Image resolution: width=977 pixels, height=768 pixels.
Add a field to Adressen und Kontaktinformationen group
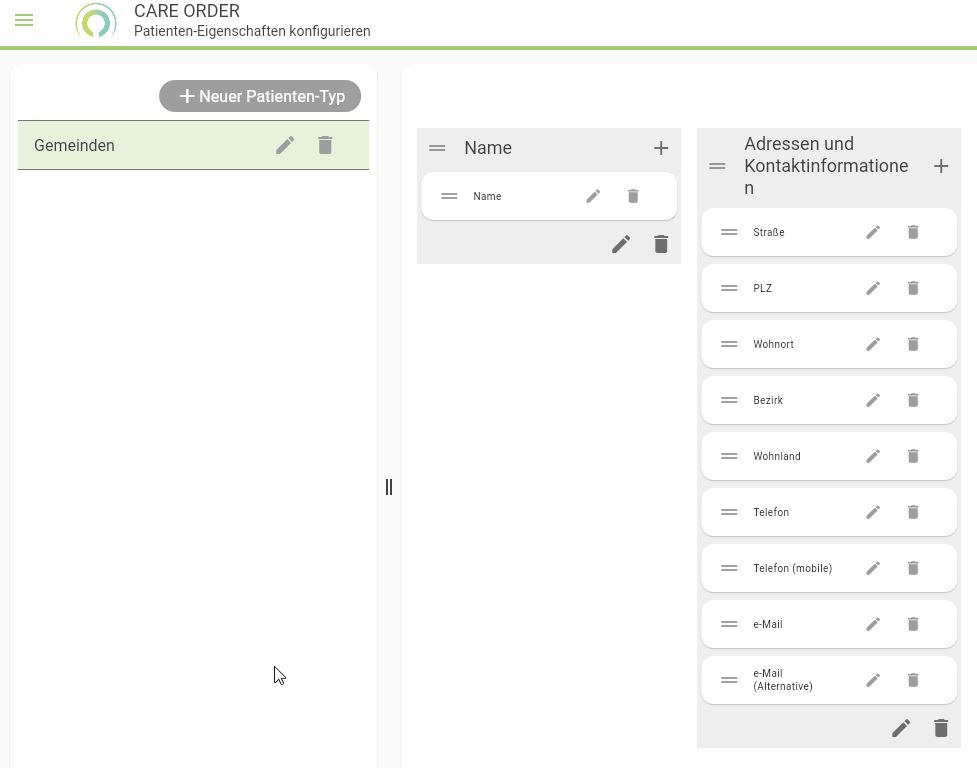[x=941, y=166]
